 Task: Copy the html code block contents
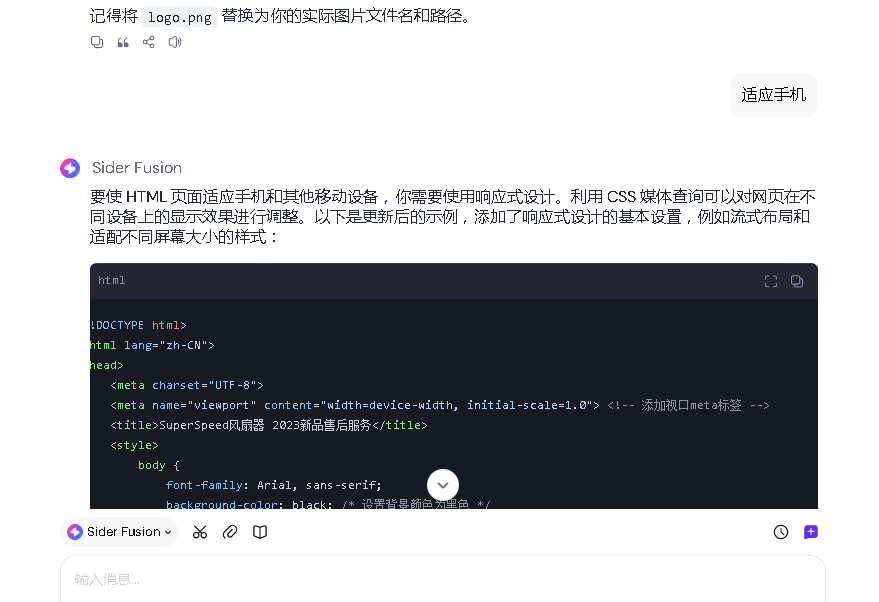pos(797,281)
